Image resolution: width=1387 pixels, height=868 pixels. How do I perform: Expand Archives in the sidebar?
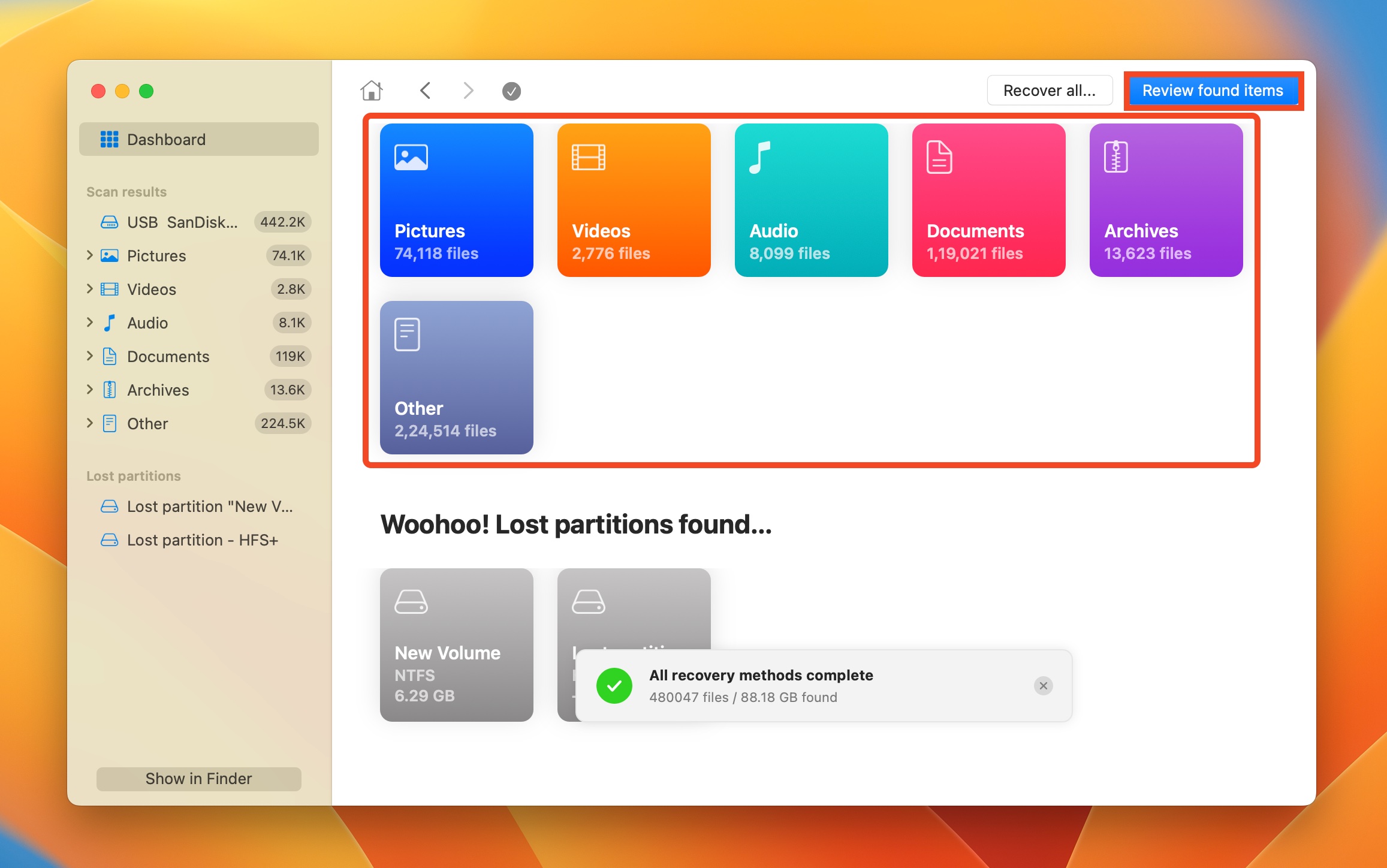(x=90, y=390)
